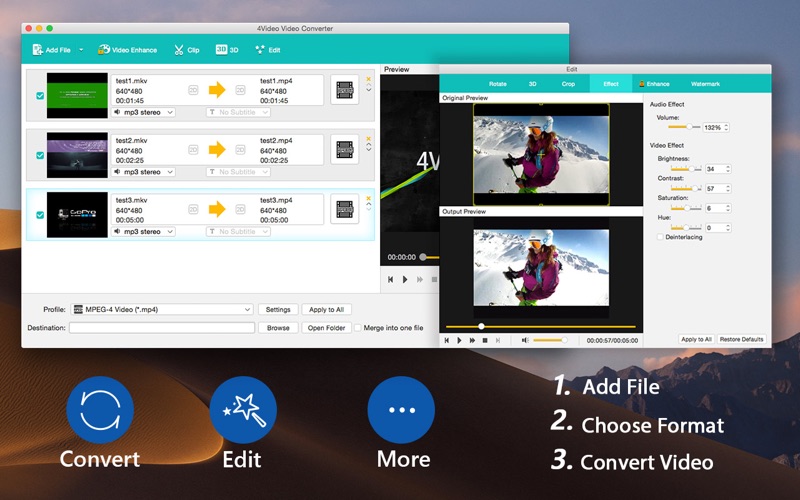Select the test3.mkv GoPro thumbnail

click(x=77, y=215)
